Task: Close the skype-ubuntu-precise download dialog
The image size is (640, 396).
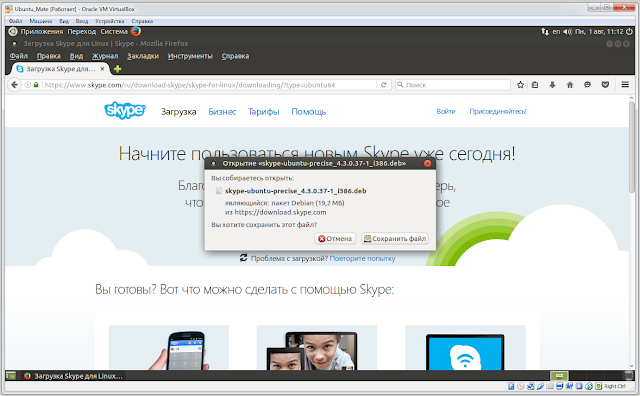Action: pyautogui.click(x=427, y=163)
